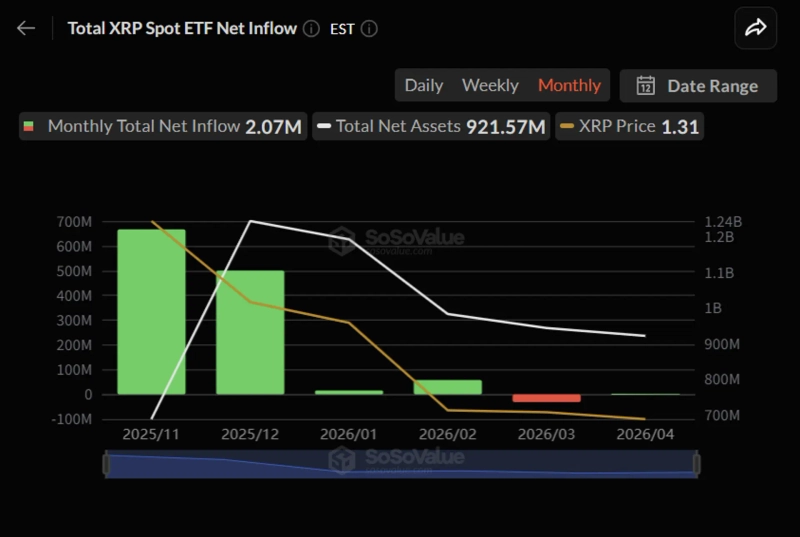Viewport: 800px width, 537px height.
Task: Toggle Monthly Total Net Inflow series
Action: point(143,127)
